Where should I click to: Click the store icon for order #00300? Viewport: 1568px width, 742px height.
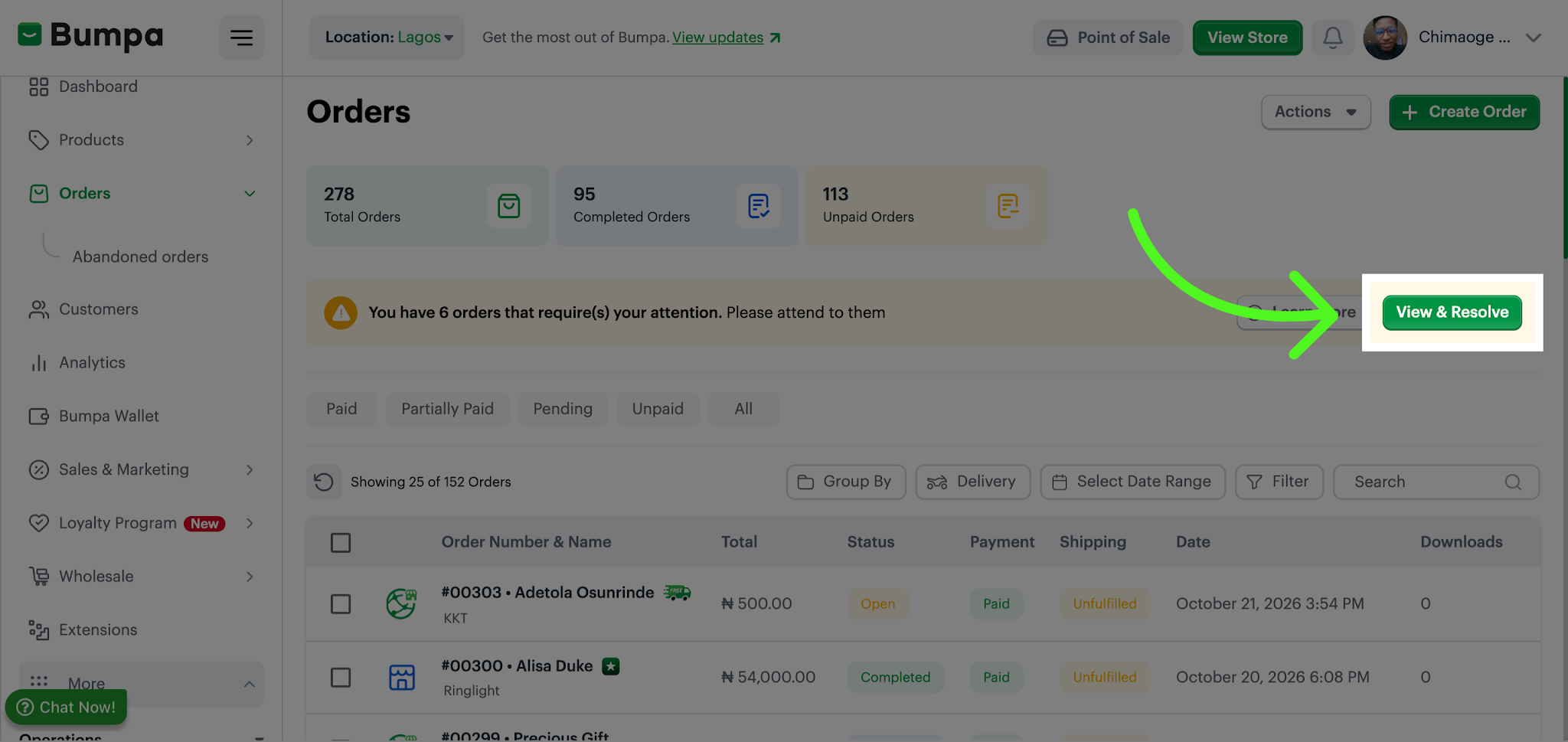401,677
